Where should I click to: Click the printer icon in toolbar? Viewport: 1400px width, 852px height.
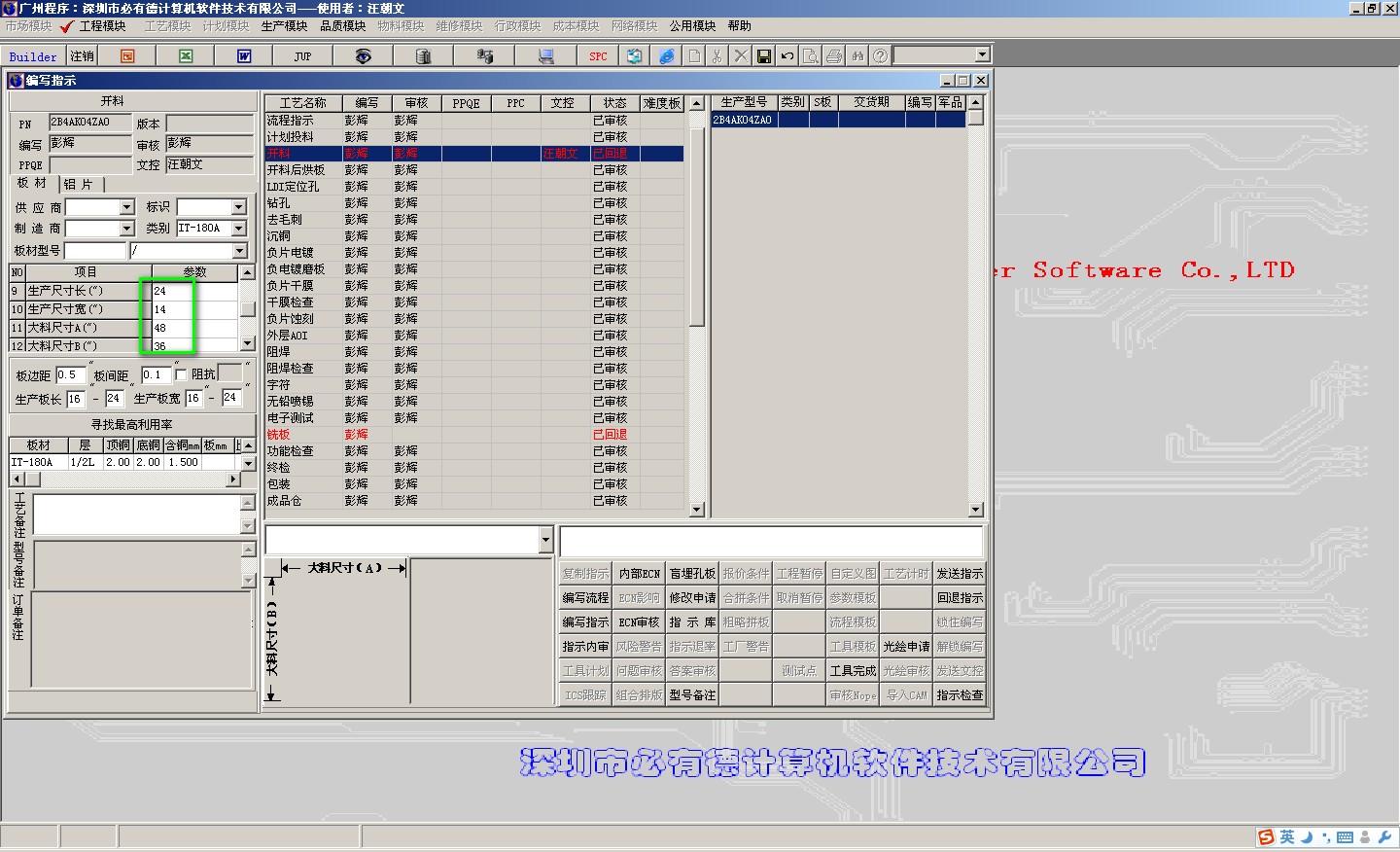tap(834, 56)
